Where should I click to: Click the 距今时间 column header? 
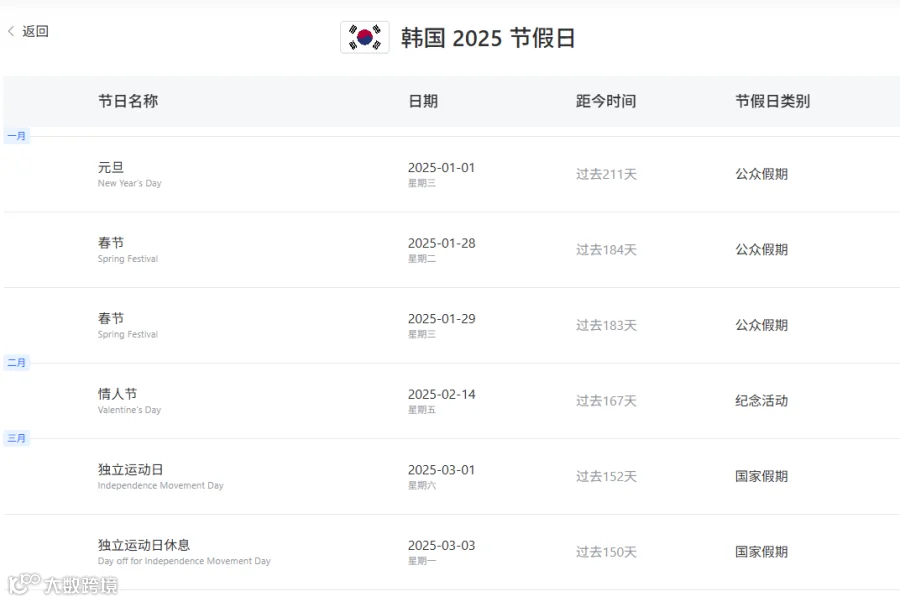606,101
